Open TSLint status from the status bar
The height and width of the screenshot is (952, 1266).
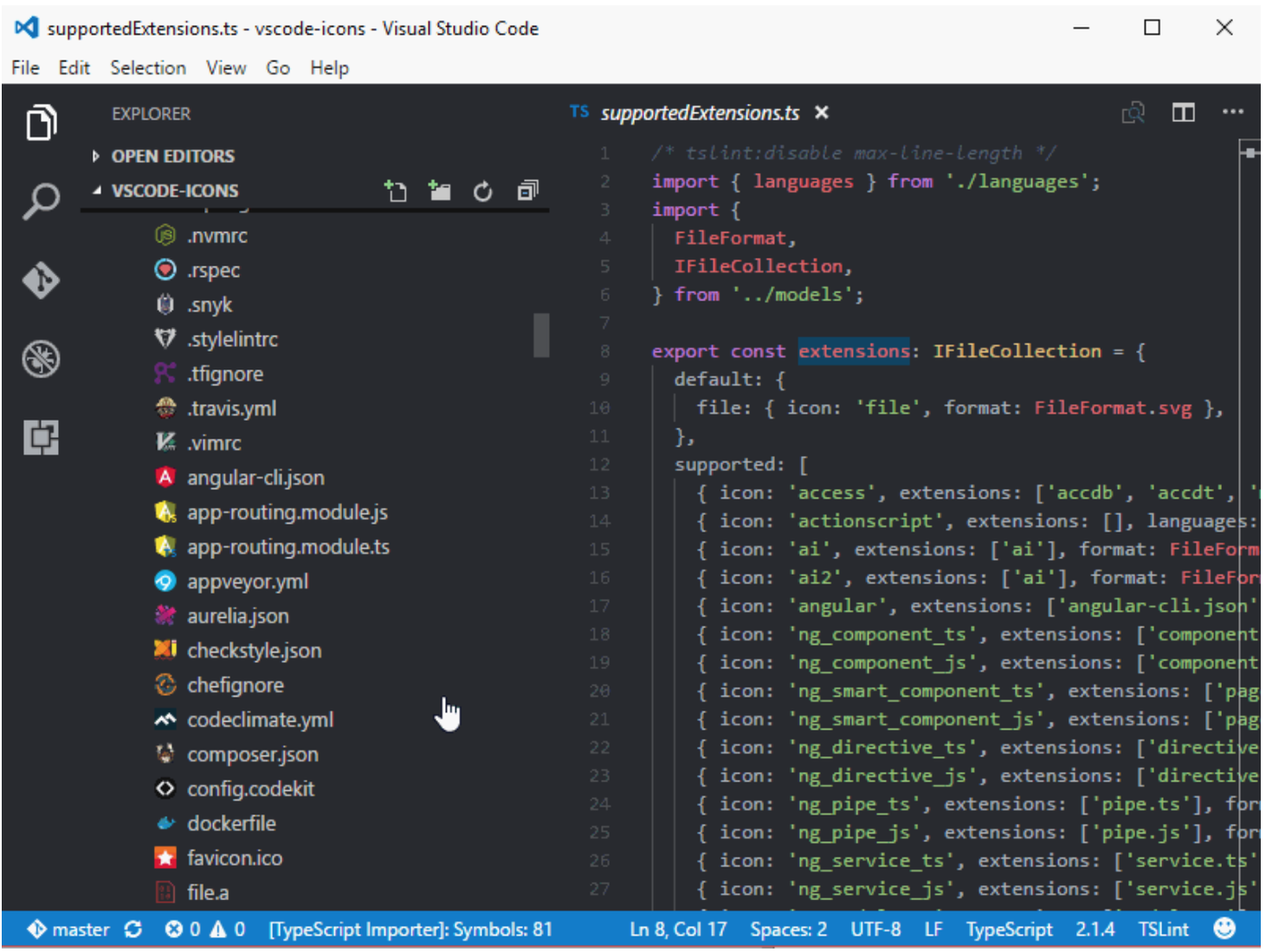click(x=1163, y=929)
